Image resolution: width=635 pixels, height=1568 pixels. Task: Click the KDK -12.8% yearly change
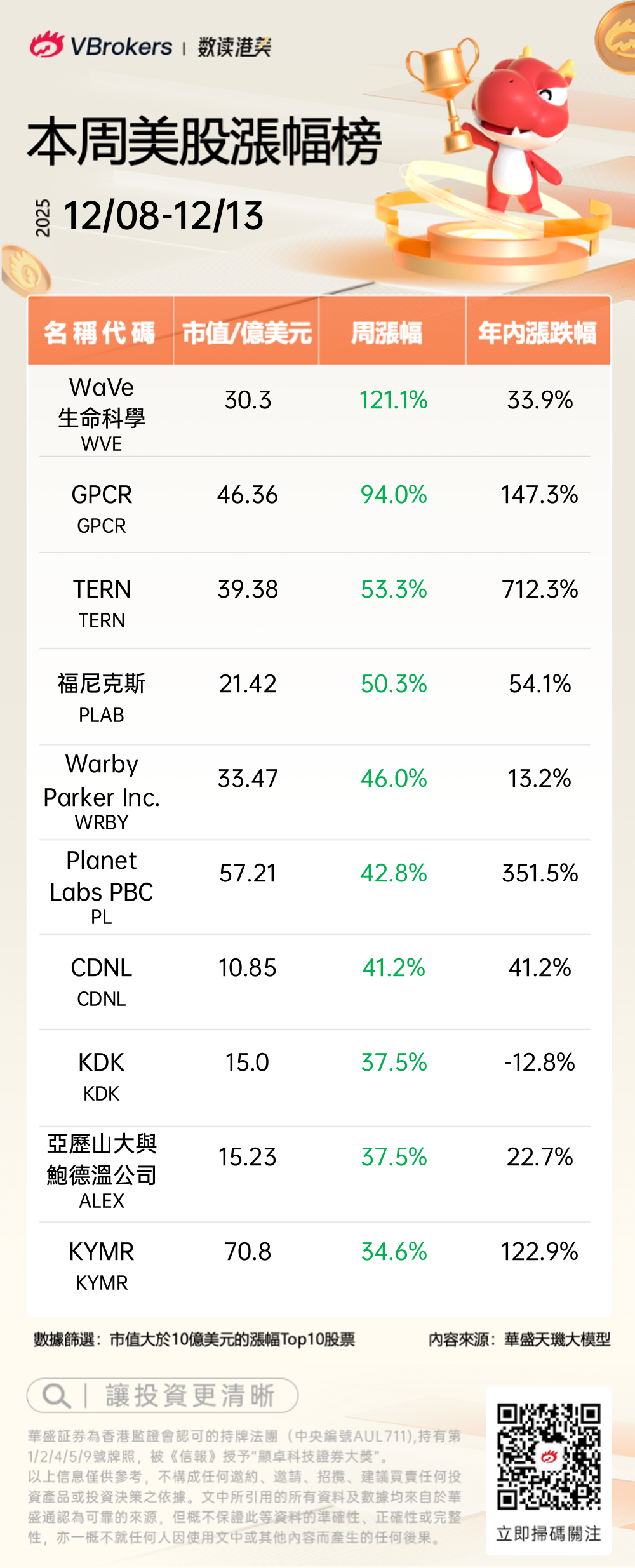[540, 1062]
